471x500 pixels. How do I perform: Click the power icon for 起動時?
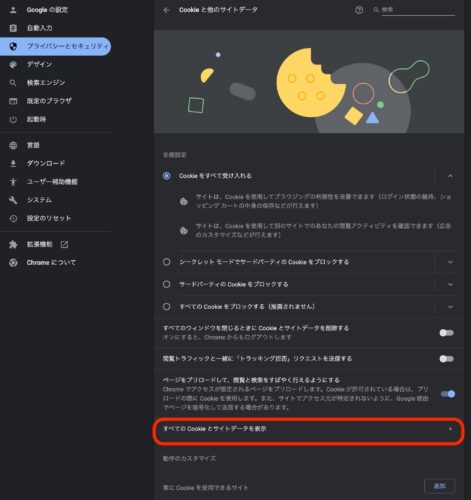[x=13, y=119]
